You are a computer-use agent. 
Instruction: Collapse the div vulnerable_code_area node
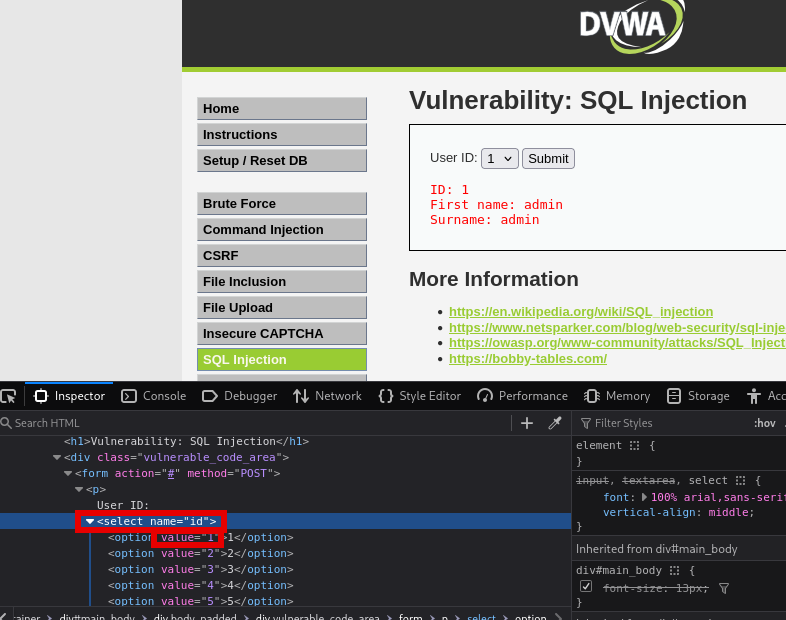[57, 457]
